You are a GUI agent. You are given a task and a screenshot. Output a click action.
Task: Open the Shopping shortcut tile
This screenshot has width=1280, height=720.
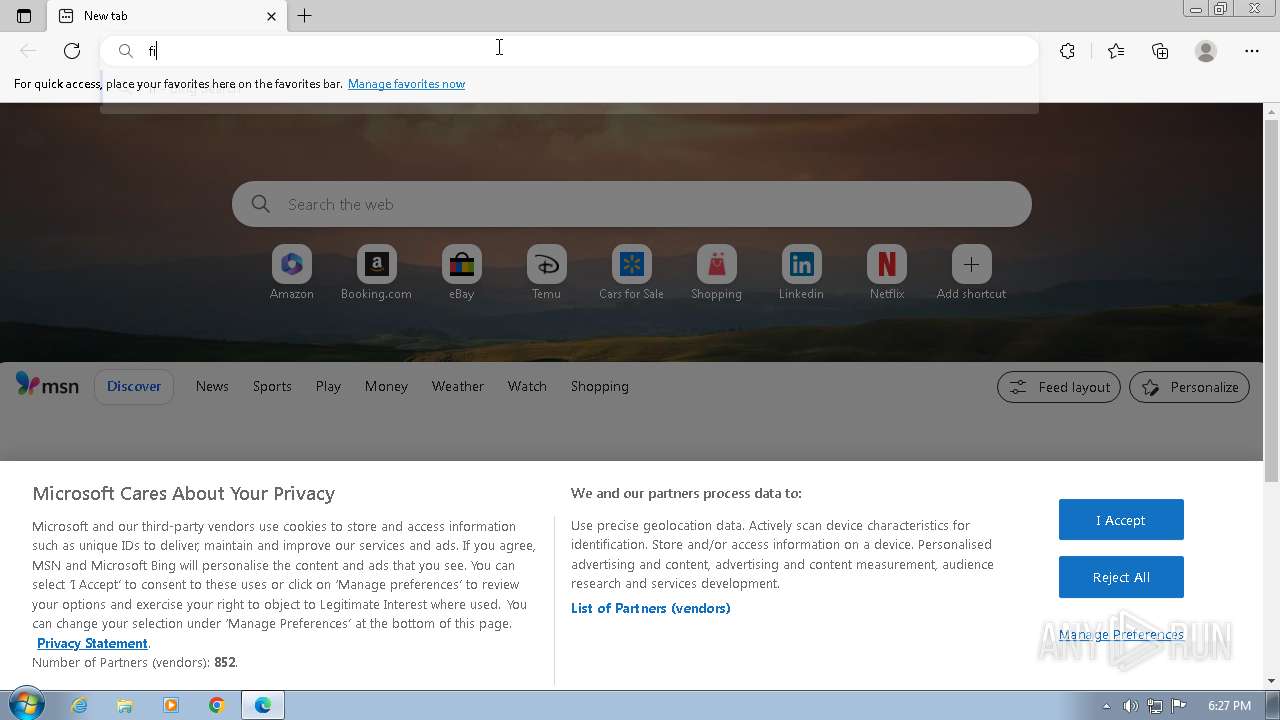point(716,272)
